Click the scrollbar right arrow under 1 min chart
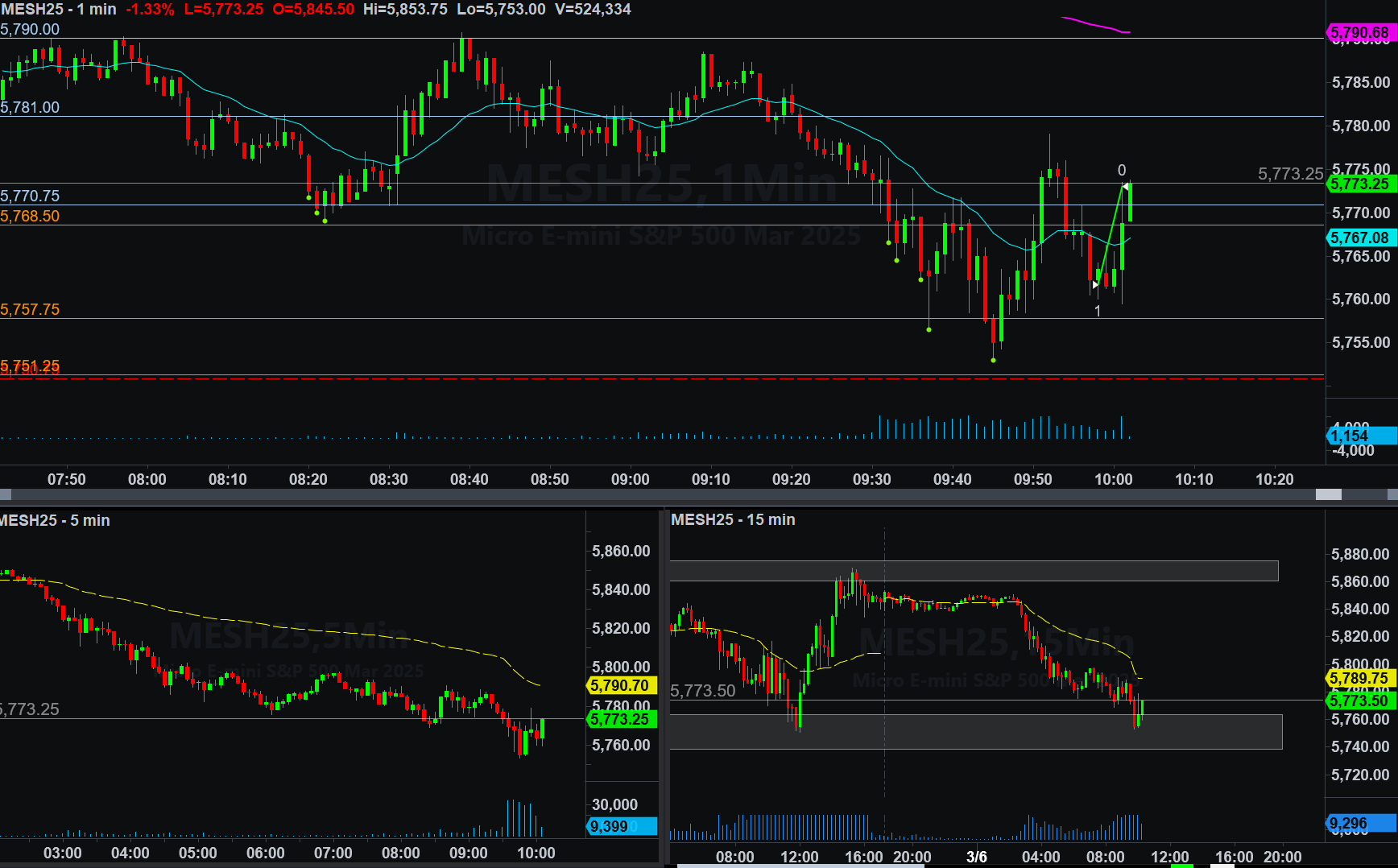Viewport: 1398px width, 868px height. point(1392,494)
